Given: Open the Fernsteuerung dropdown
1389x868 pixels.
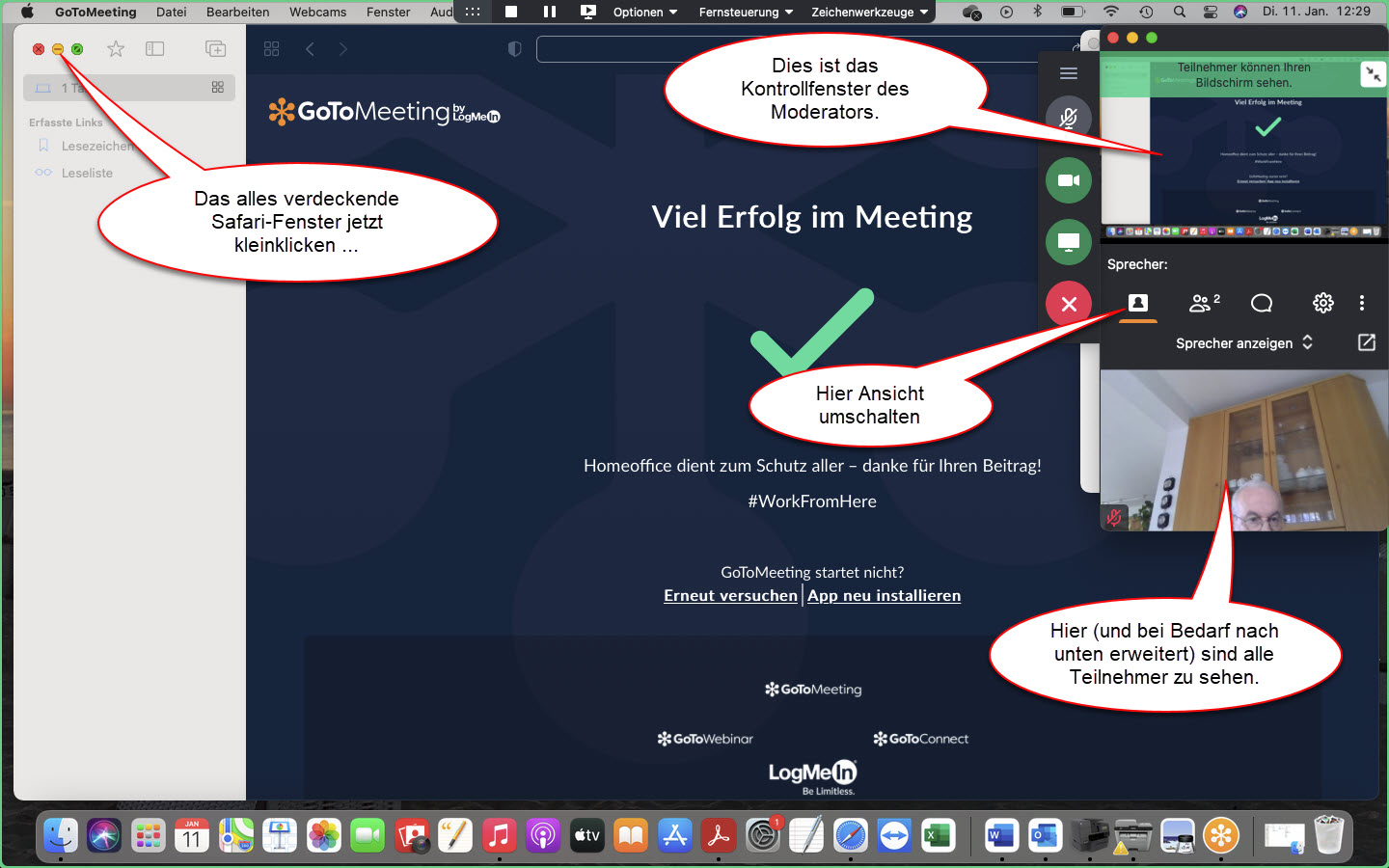Looking at the screenshot, I should pos(746,12).
